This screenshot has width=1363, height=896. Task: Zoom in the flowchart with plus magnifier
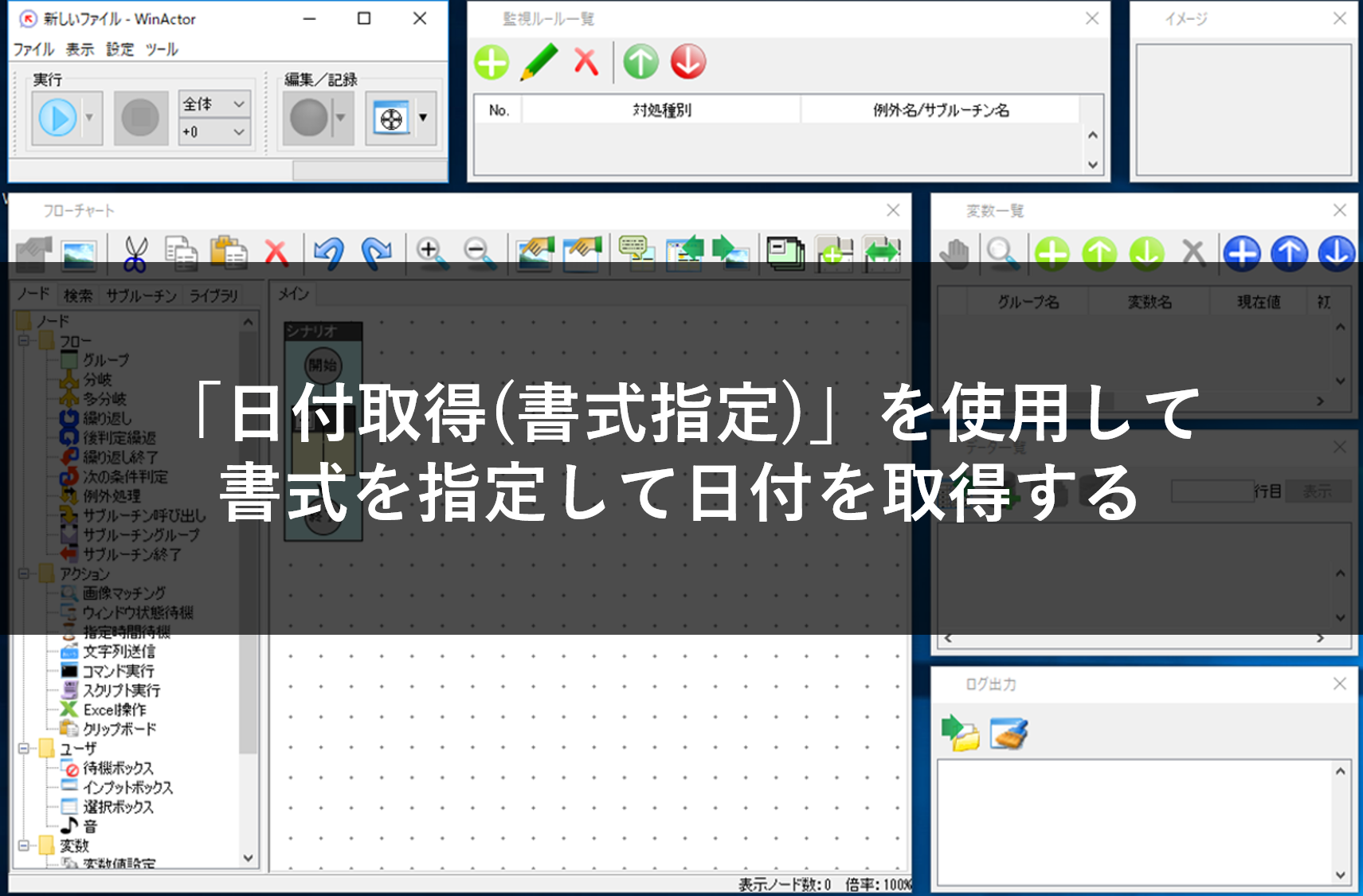(431, 253)
